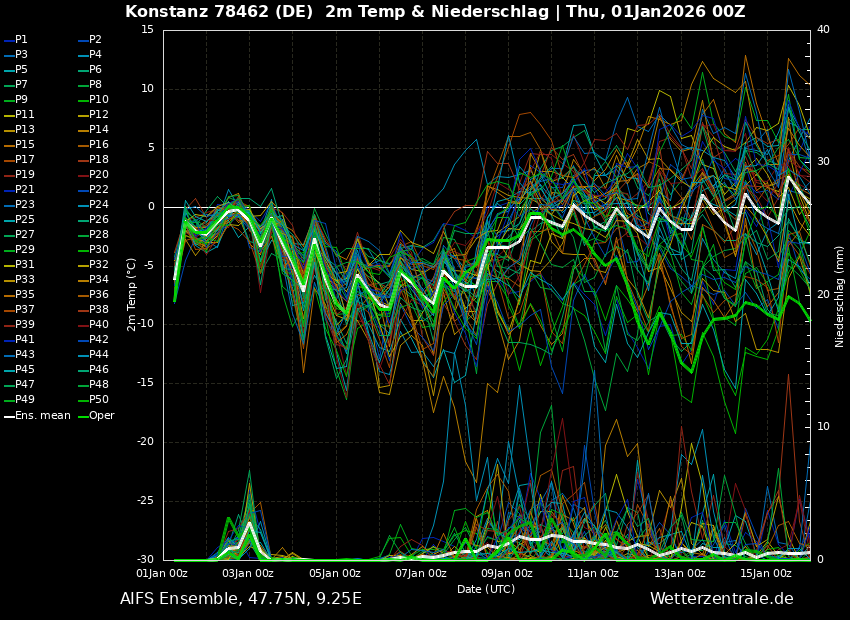The height and width of the screenshot is (620, 850).
Task: Open the Wetterzentrale.de watermark link
Action: (x=721, y=599)
